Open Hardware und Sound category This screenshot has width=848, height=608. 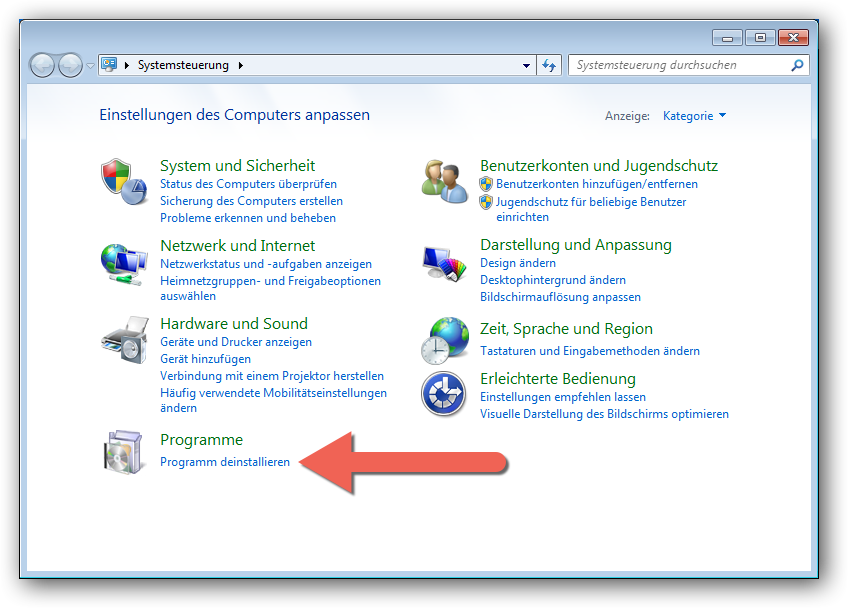(234, 323)
